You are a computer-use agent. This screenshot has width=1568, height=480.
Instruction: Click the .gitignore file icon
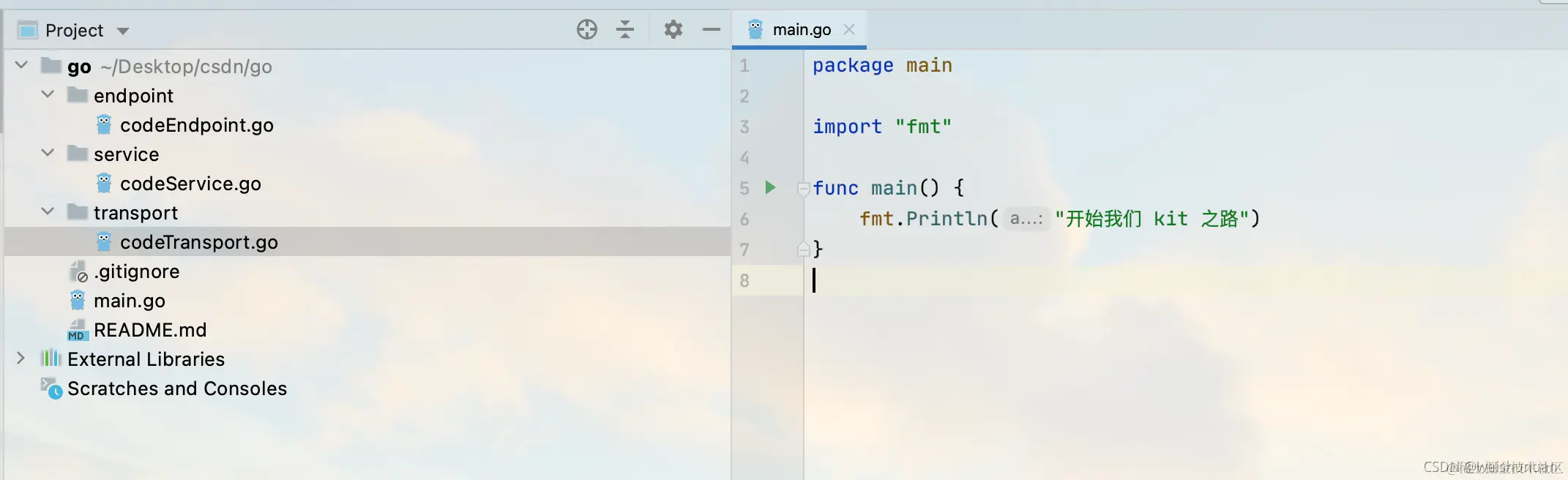(78, 271)
